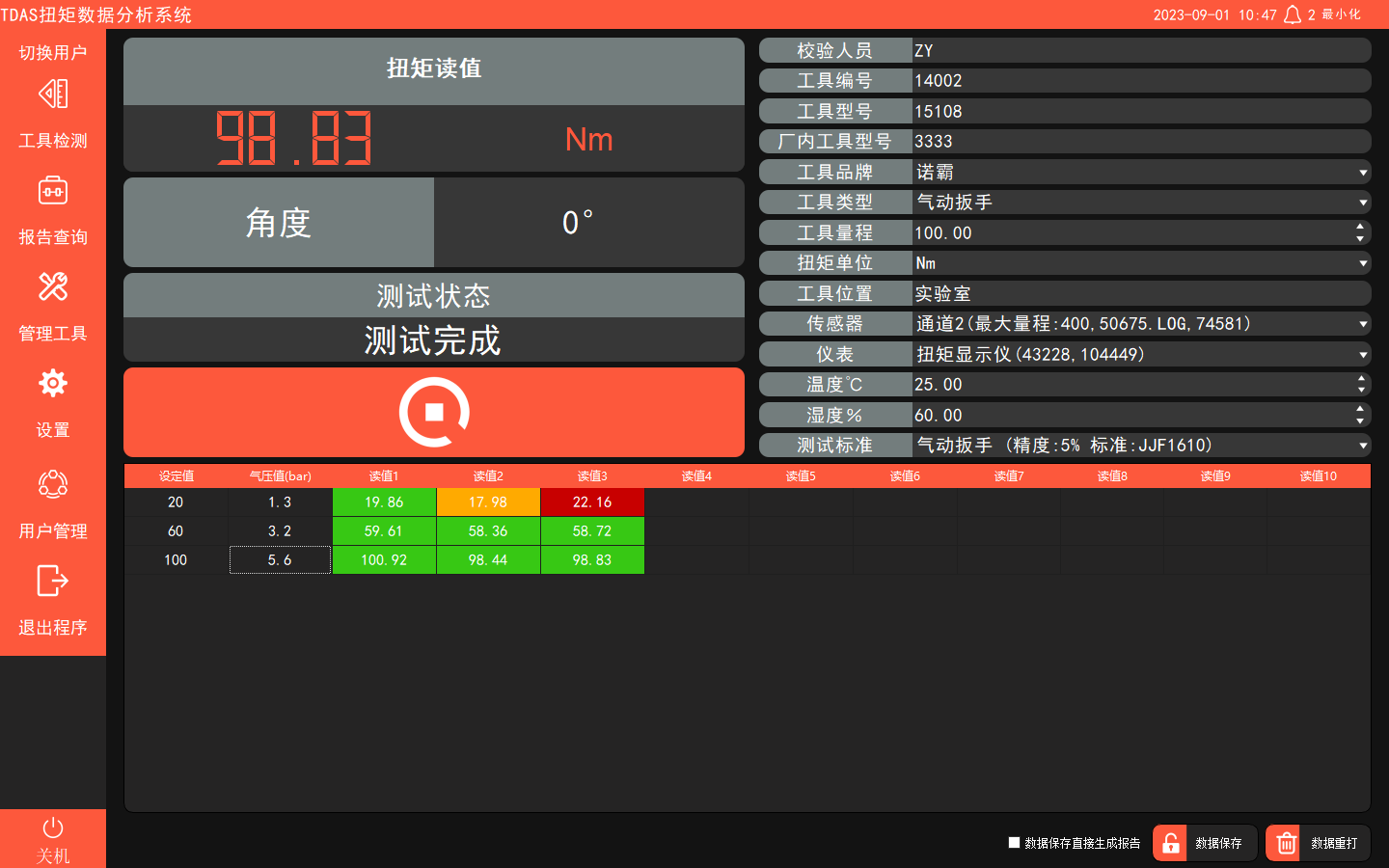The height and width of the screenshot is (868, 1389).
Task: Click the 读值3 column header
Action: 591,475
